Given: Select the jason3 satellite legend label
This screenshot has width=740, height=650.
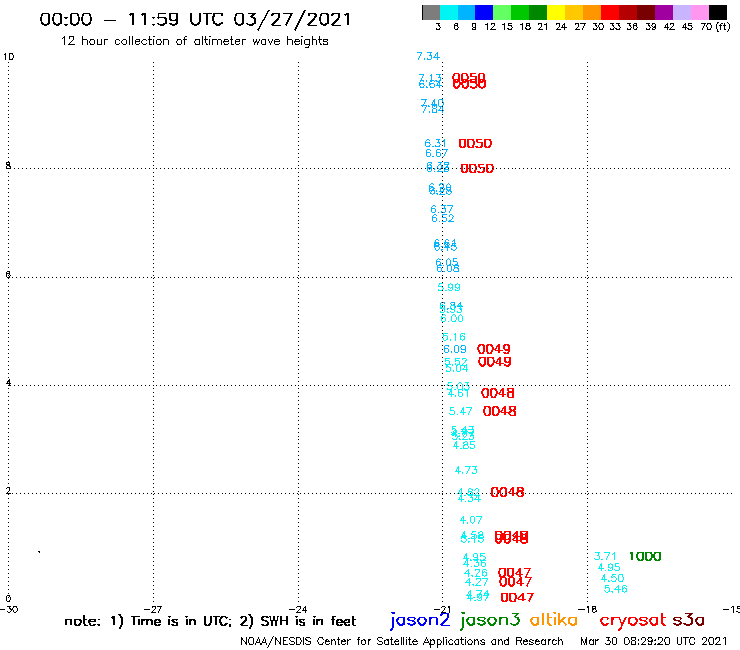Looking at the screenshot, I should 490,621.
